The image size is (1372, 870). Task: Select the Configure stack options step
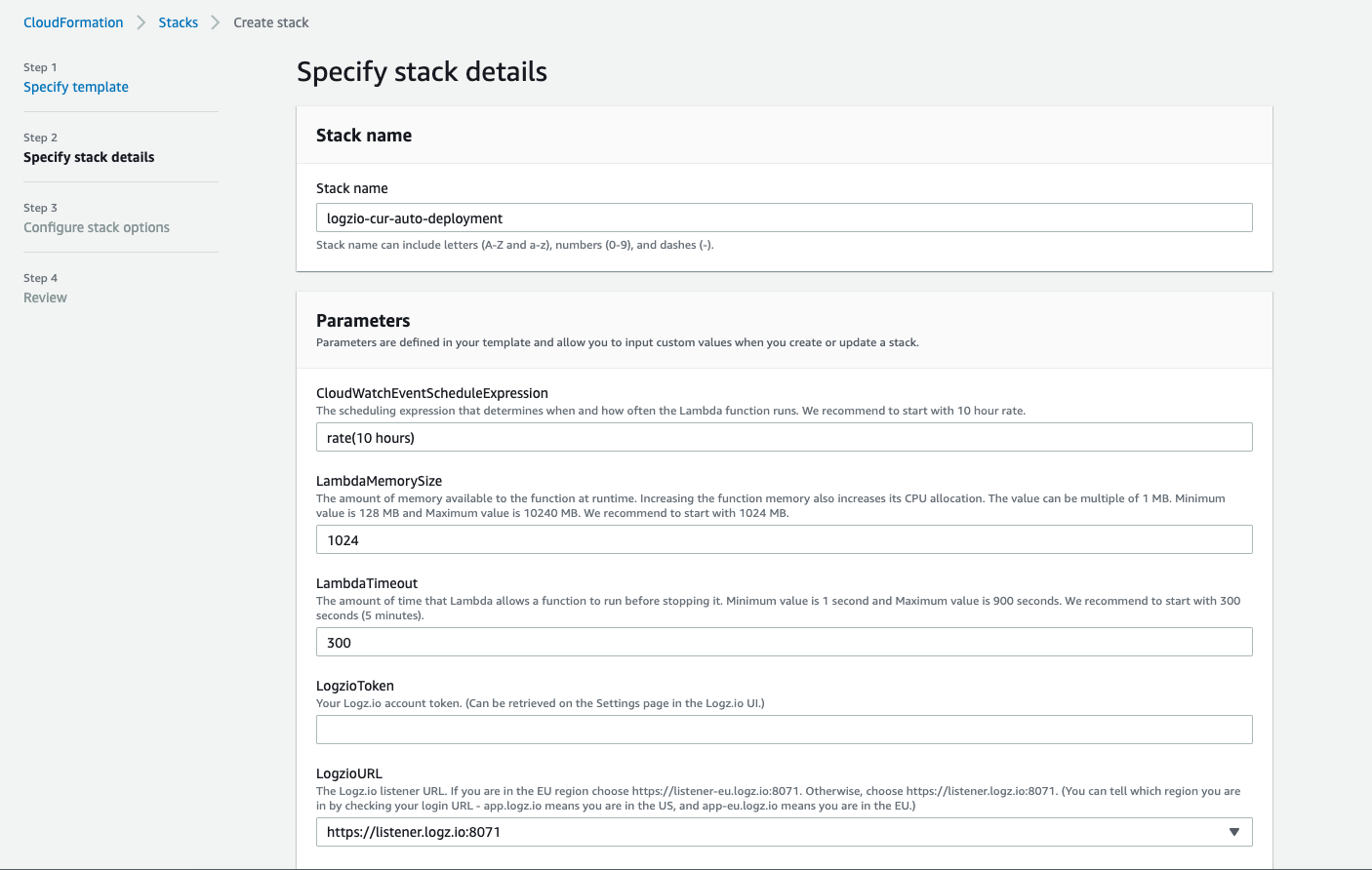pos(97,227)
